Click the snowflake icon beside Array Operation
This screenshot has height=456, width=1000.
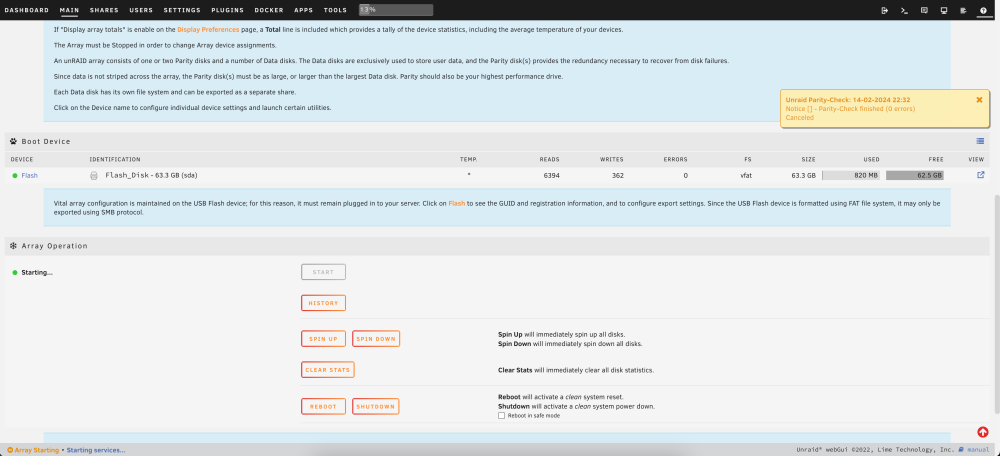click(13, 246)
